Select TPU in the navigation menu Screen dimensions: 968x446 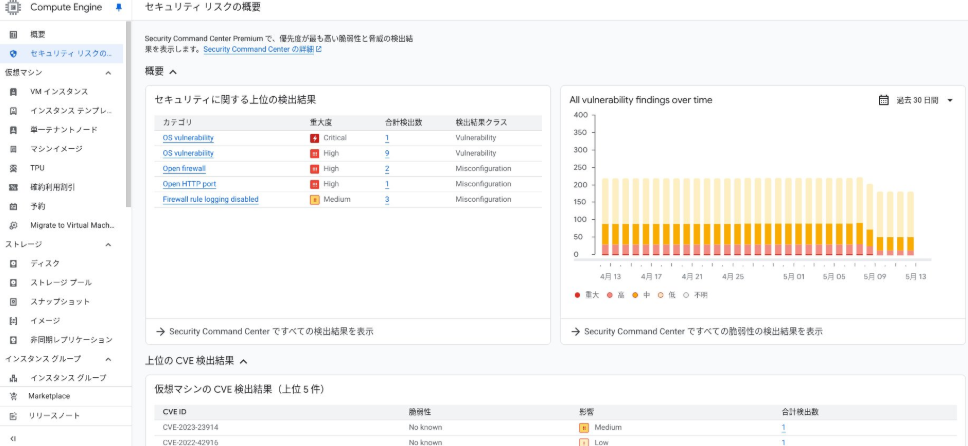(x=37, y=168)
